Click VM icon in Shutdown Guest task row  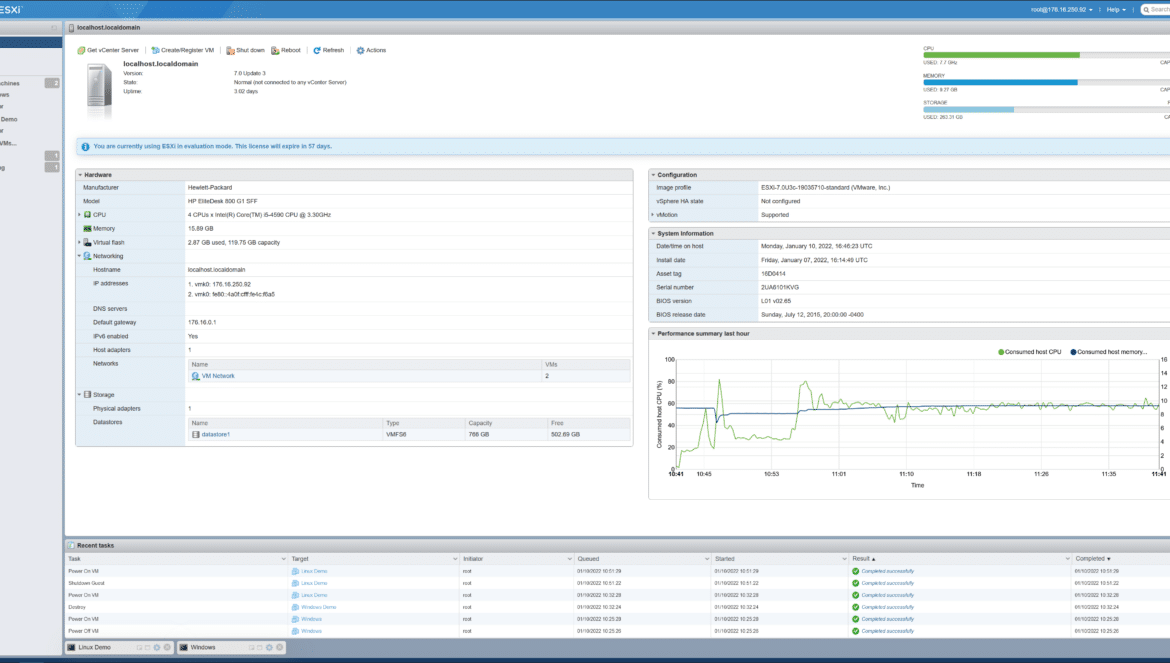pos(295,583)
